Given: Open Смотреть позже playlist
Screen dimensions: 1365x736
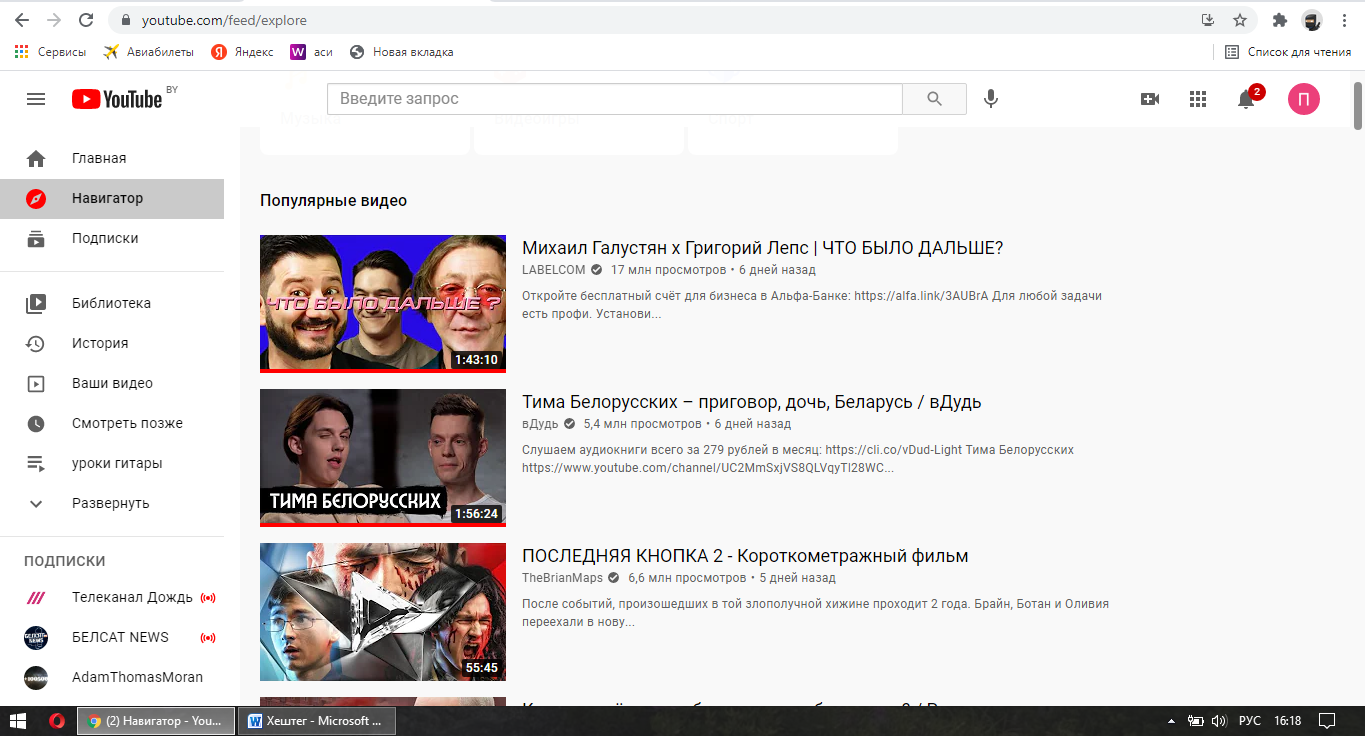Looking at the screenshot, I should 112,423.
